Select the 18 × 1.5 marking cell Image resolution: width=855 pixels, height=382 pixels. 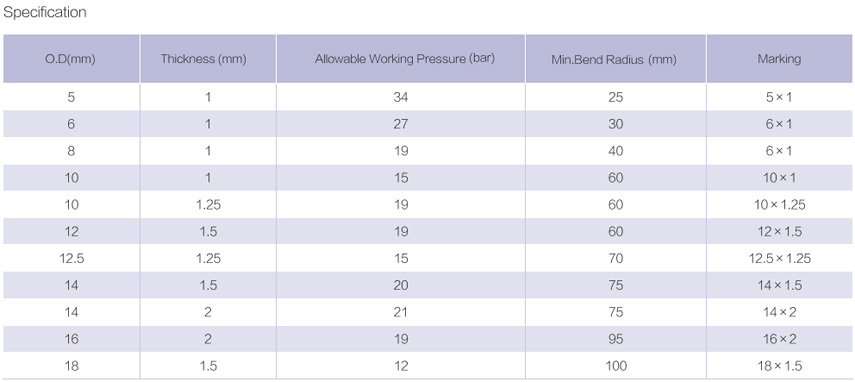tap(779, 366)
